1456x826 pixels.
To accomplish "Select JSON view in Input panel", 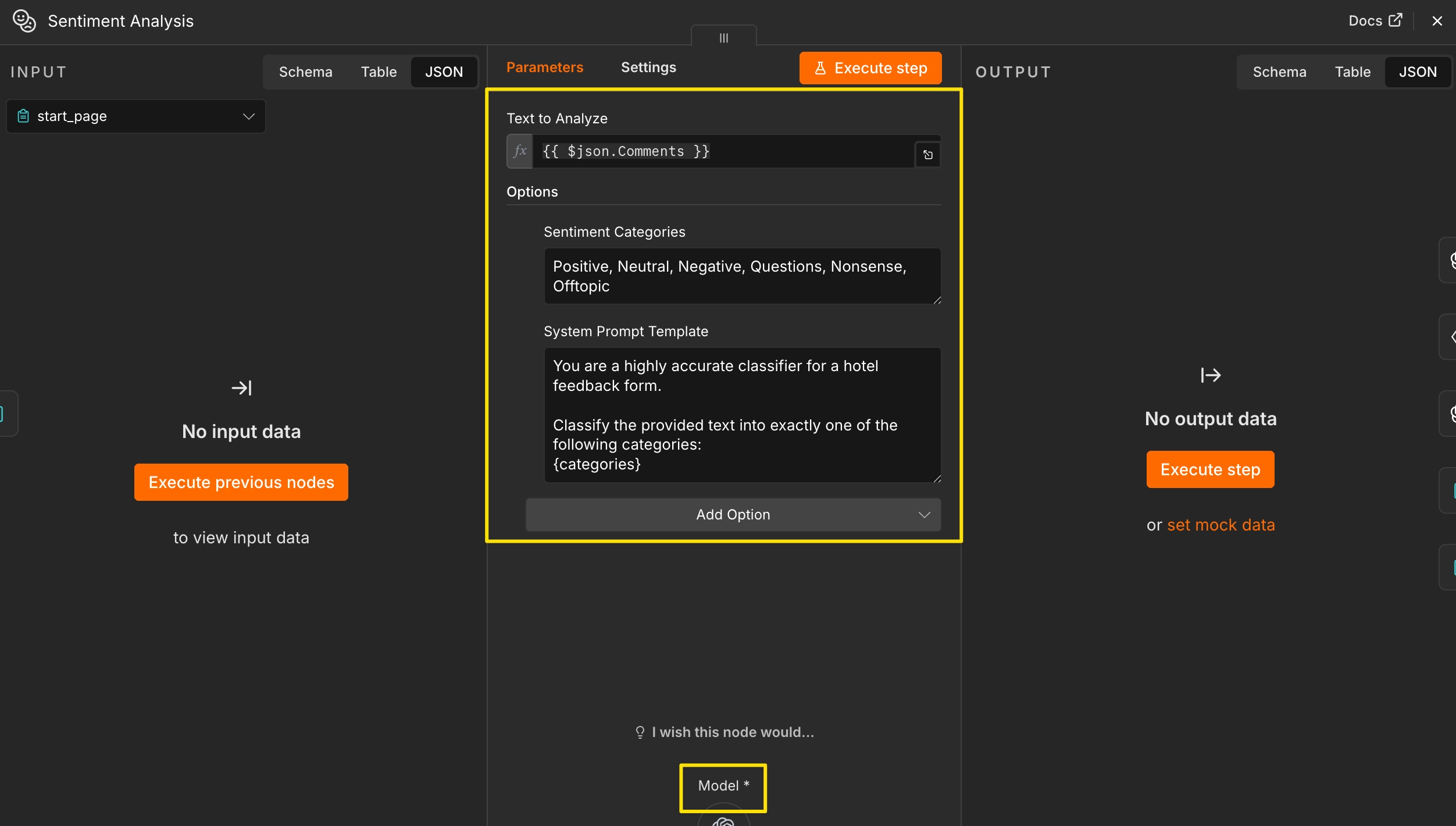I will tap(444, 72).
